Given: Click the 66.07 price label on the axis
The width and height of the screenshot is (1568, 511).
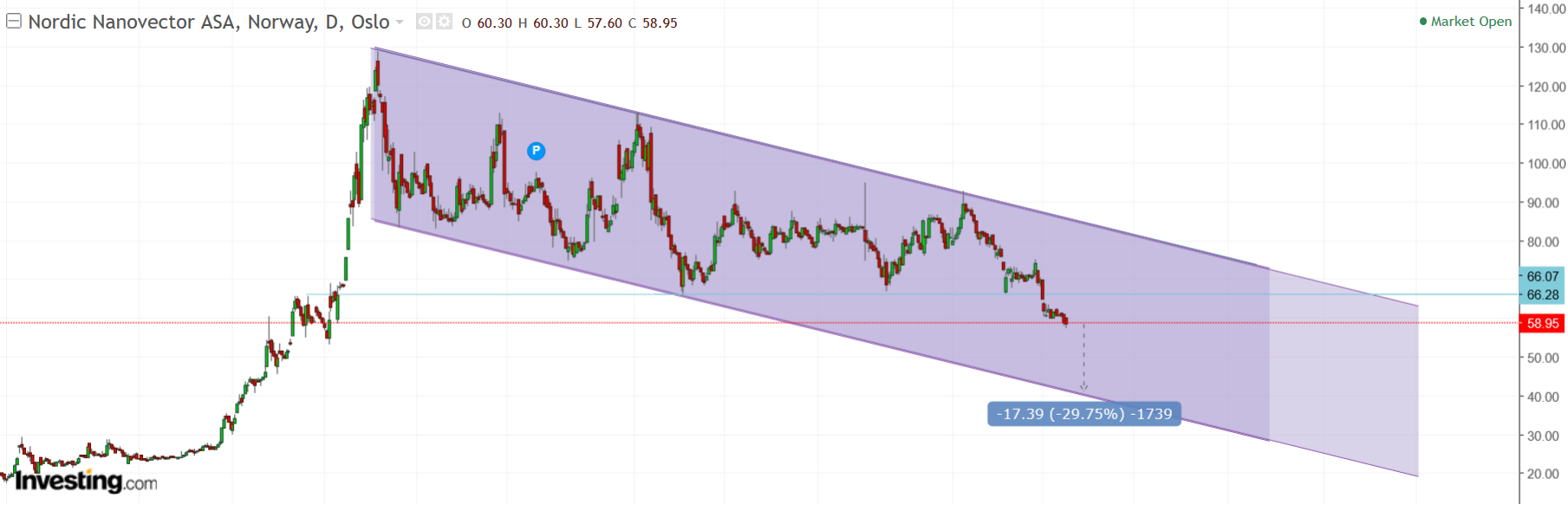Looking at the screenshot, I should tap(1543, 276).
